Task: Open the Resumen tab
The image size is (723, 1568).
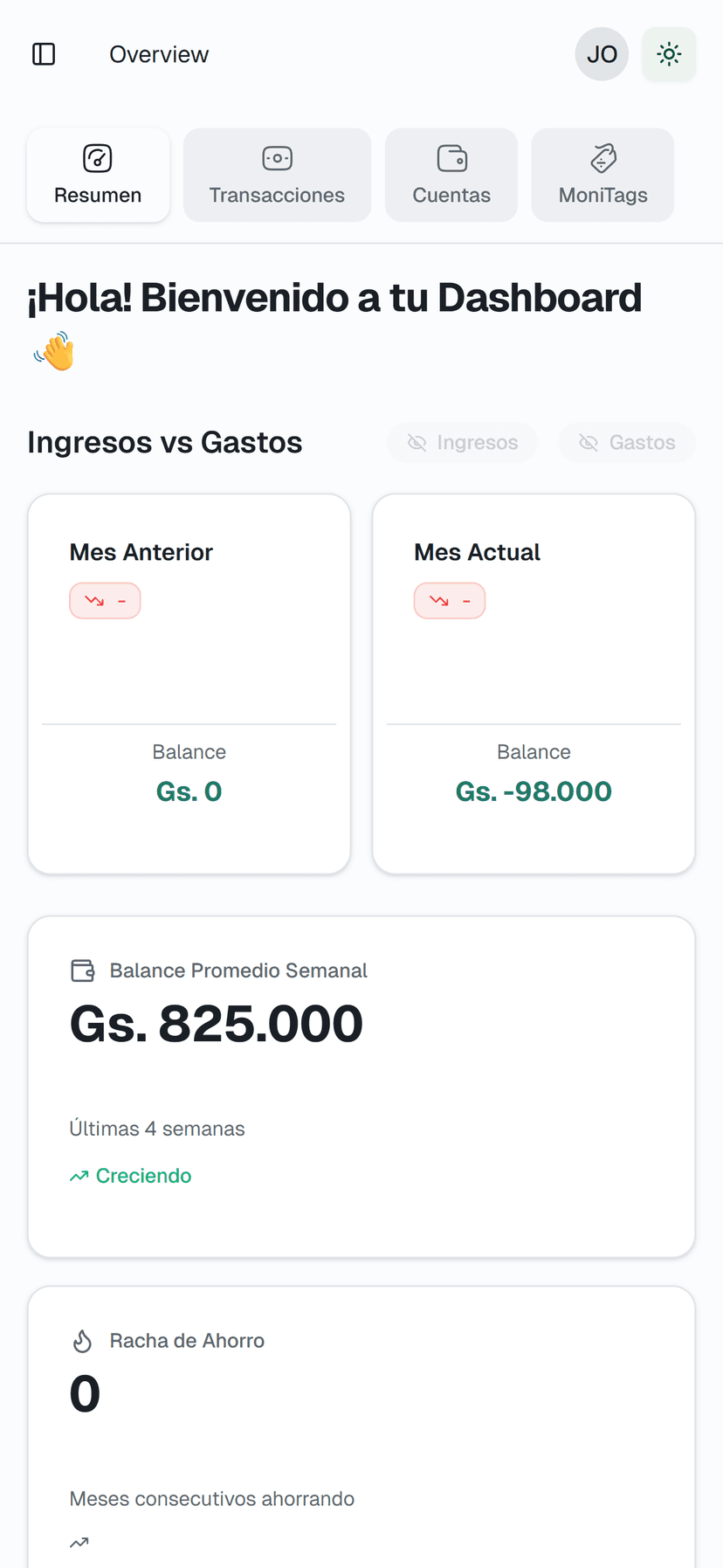Action: [98, 176]
